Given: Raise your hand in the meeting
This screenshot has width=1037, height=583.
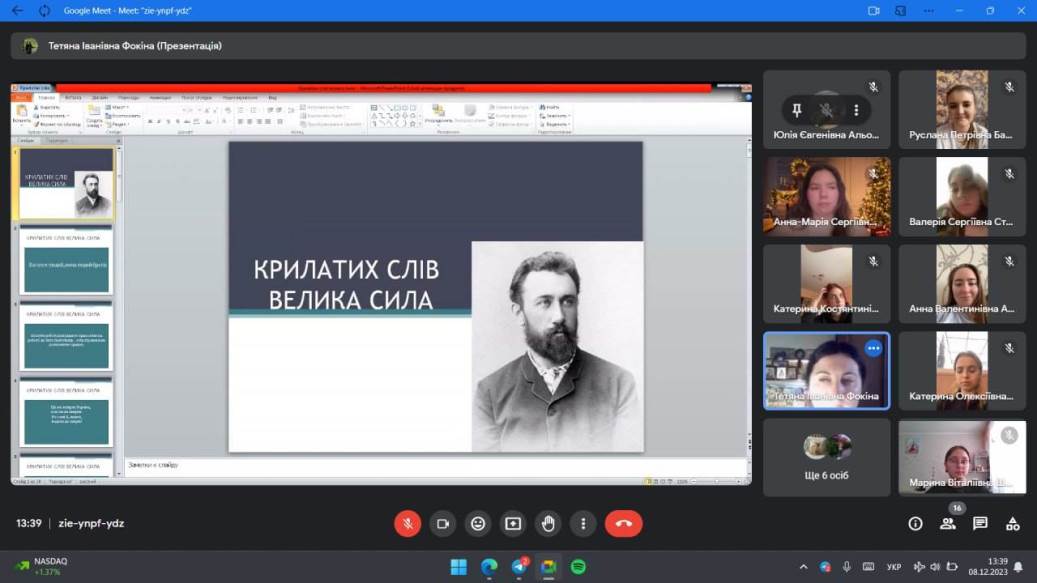Looking at the screenshot, I should click(x=548, y=523).
